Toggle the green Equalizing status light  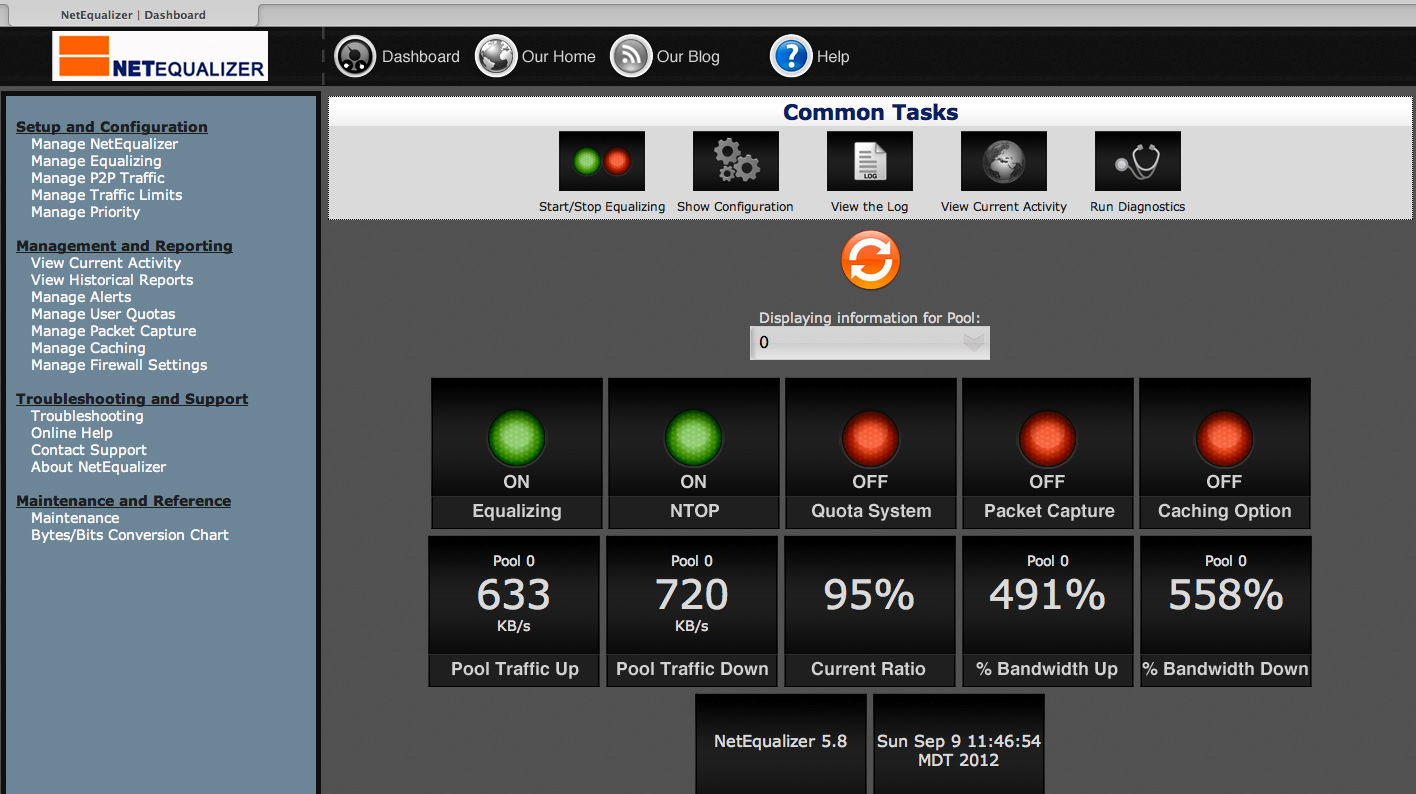tap(516, 438)
